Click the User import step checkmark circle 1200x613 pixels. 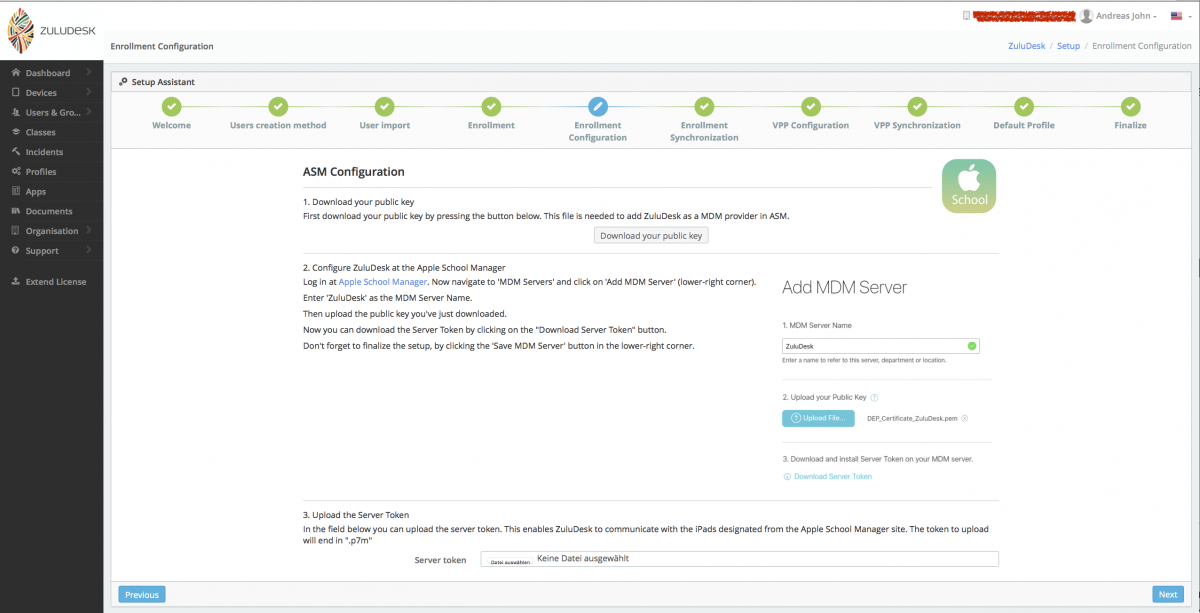[384, 106]
